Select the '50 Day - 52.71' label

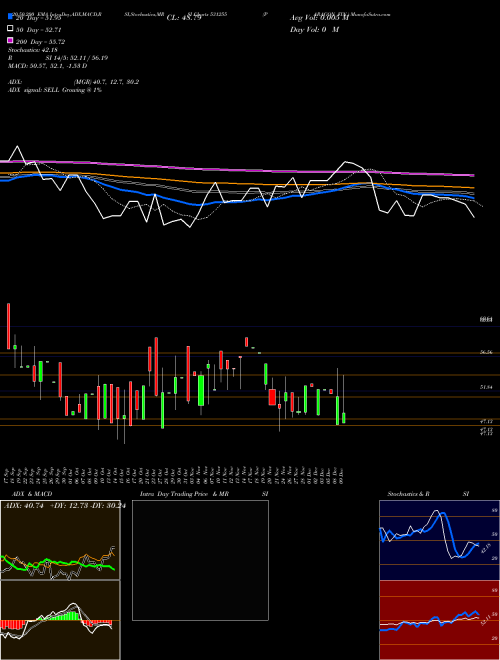[x=38, y=30]
